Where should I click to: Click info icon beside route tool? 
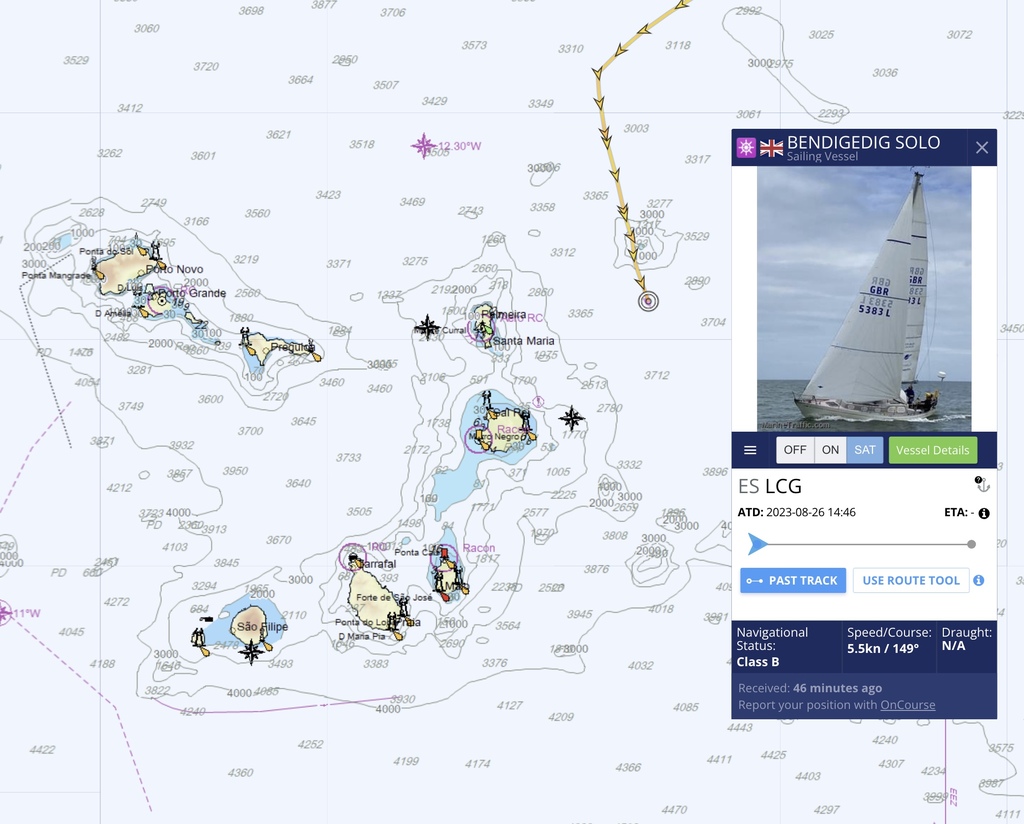[x=978, y=580]
